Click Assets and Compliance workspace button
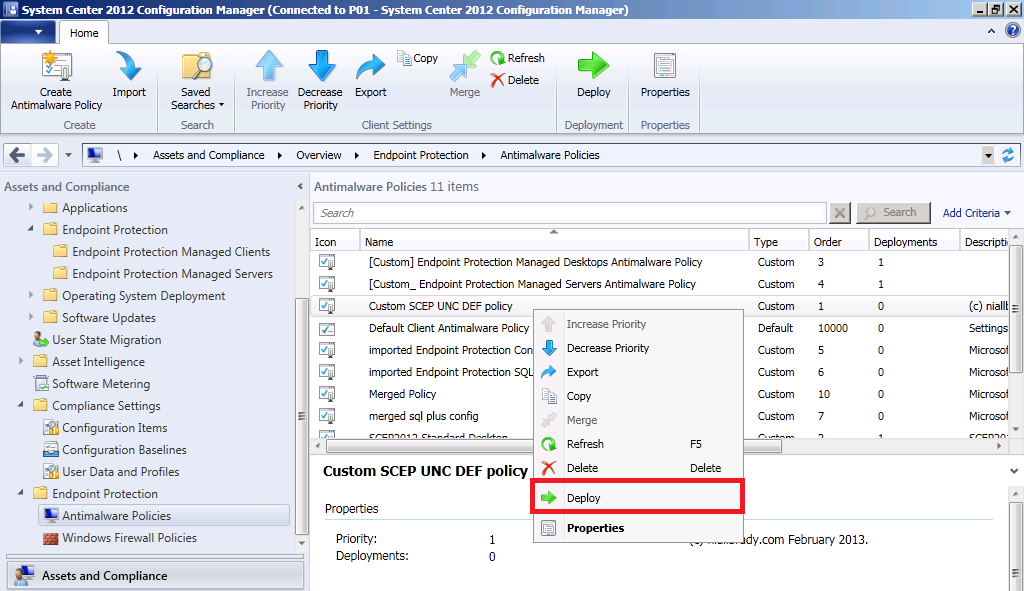1024x591 pixels. (155, 575)
